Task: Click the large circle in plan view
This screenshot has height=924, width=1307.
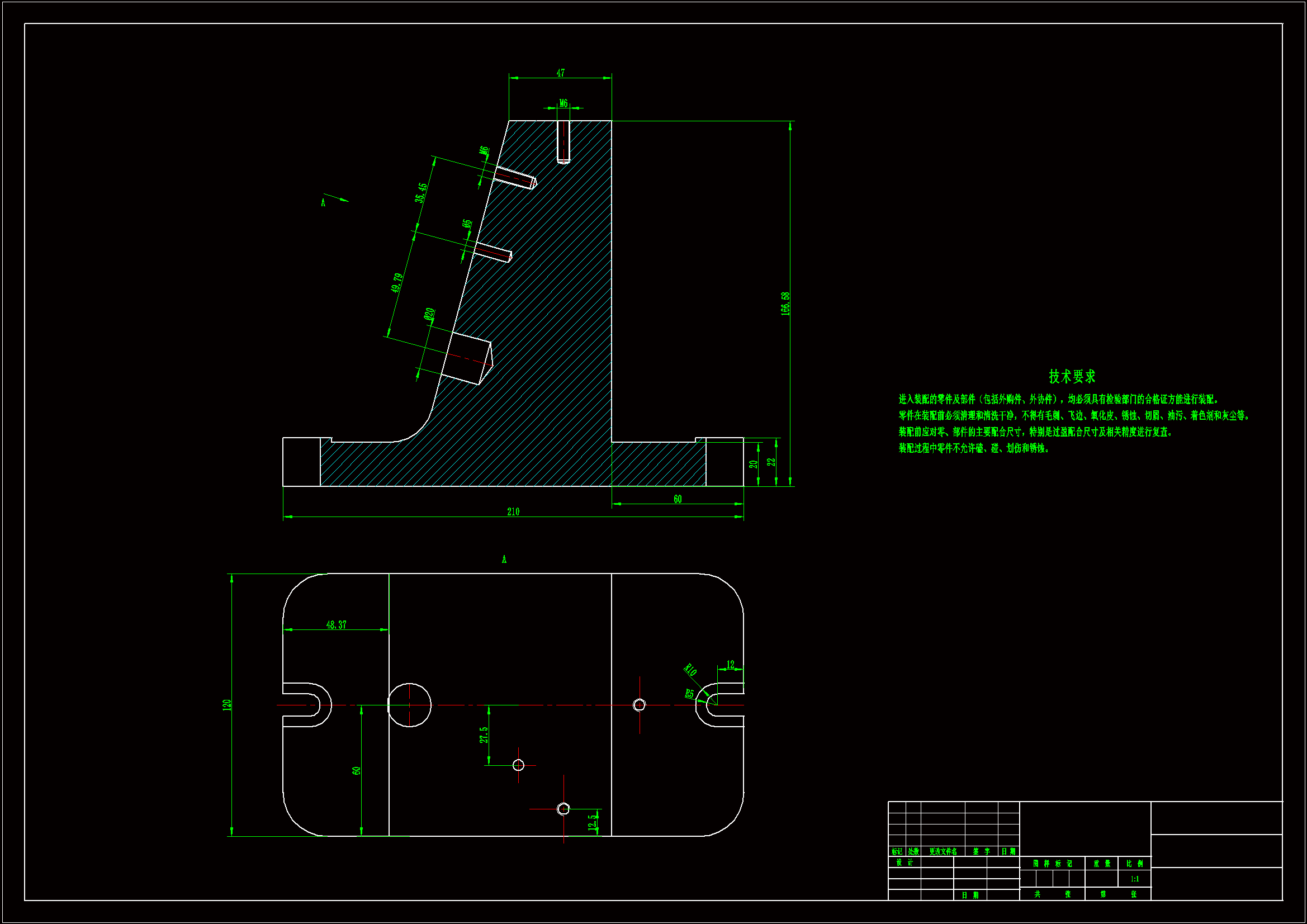Action: [409, 705]
